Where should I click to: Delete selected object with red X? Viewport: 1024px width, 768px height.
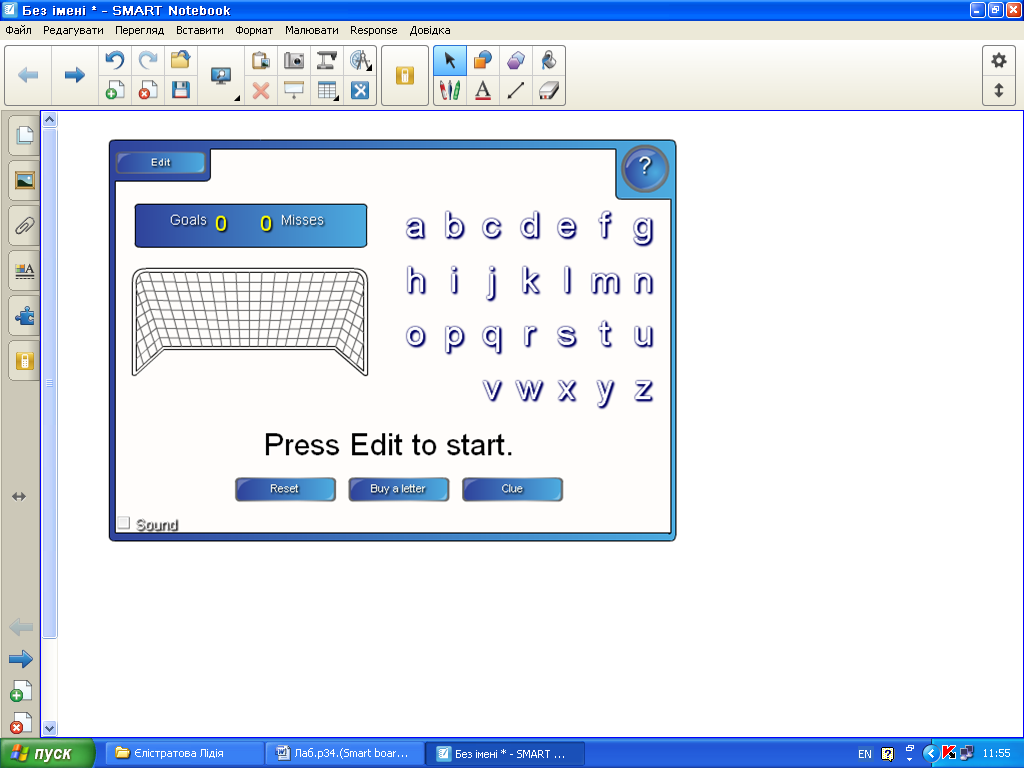(x=261, y=90)
